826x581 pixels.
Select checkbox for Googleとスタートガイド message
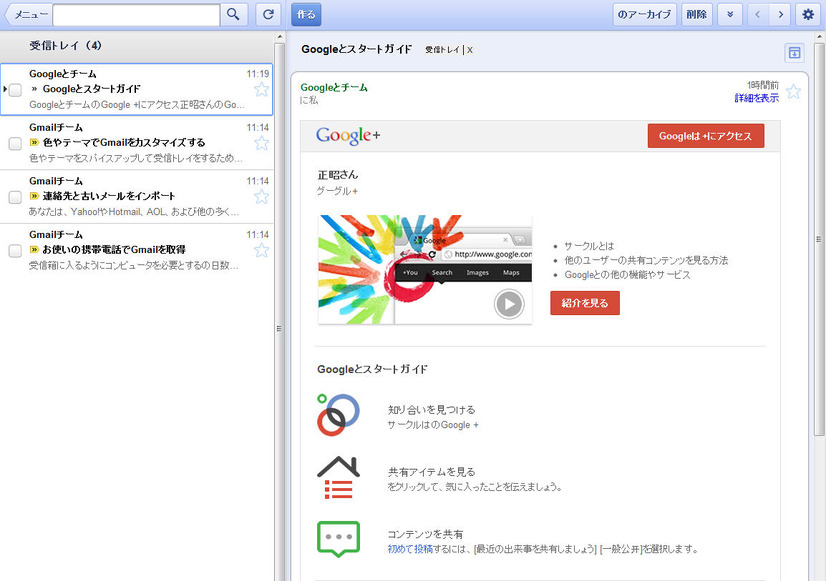15,90
